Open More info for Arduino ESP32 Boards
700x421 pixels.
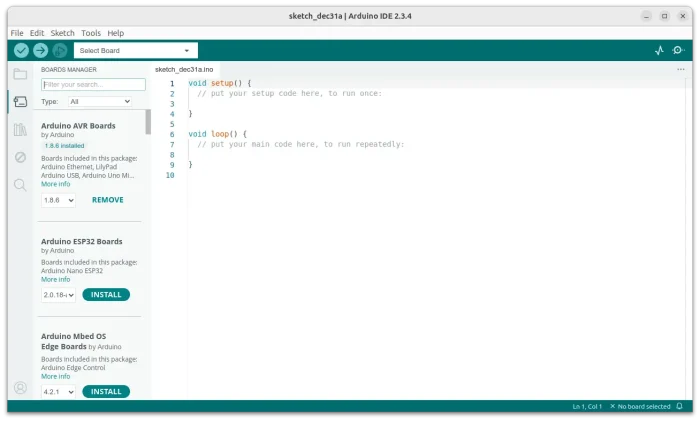click(x=55, y=279)
